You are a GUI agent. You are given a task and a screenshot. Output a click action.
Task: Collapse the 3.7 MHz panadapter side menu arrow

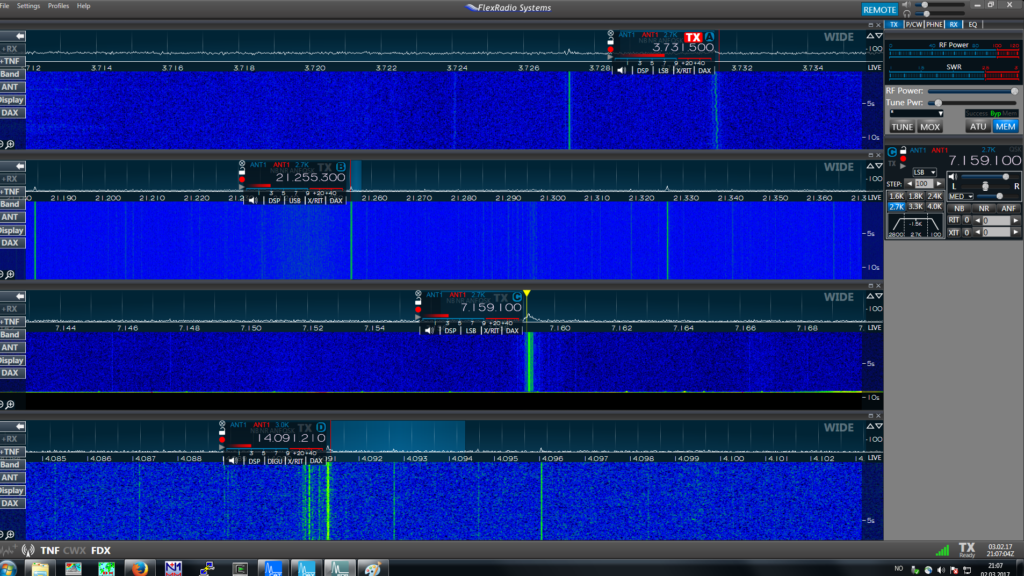click(19, 35)
